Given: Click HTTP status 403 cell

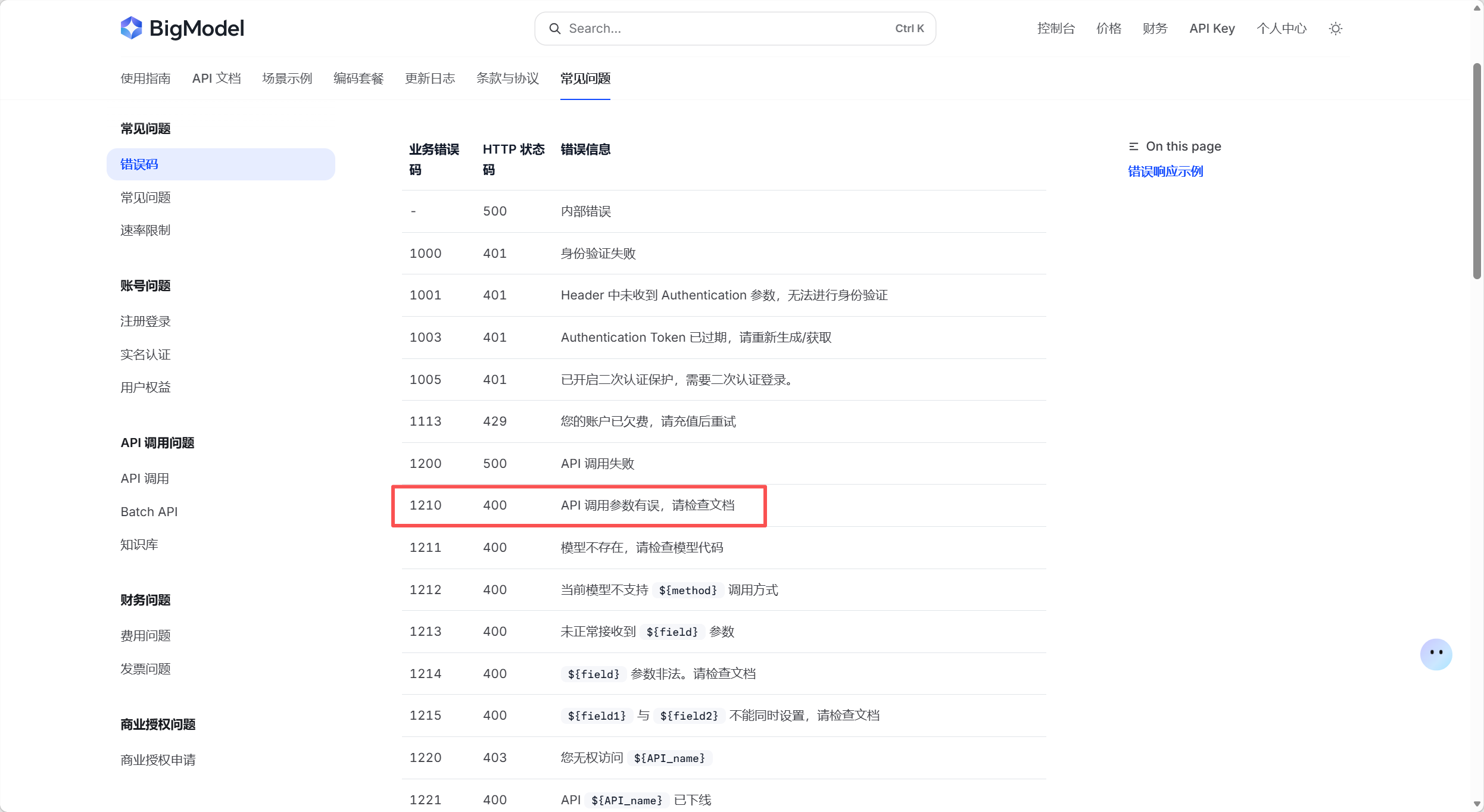Looking at the screenshot, I should 494,758.
